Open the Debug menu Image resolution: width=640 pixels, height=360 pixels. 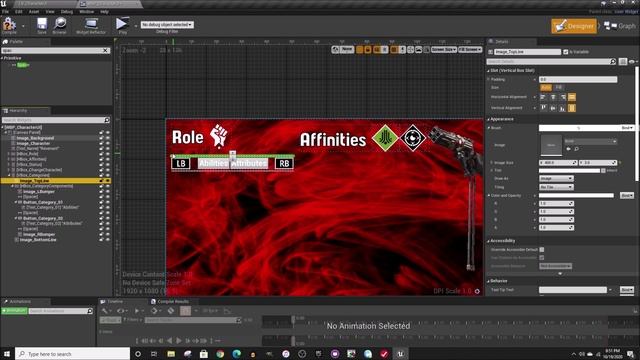click(67, 11)
